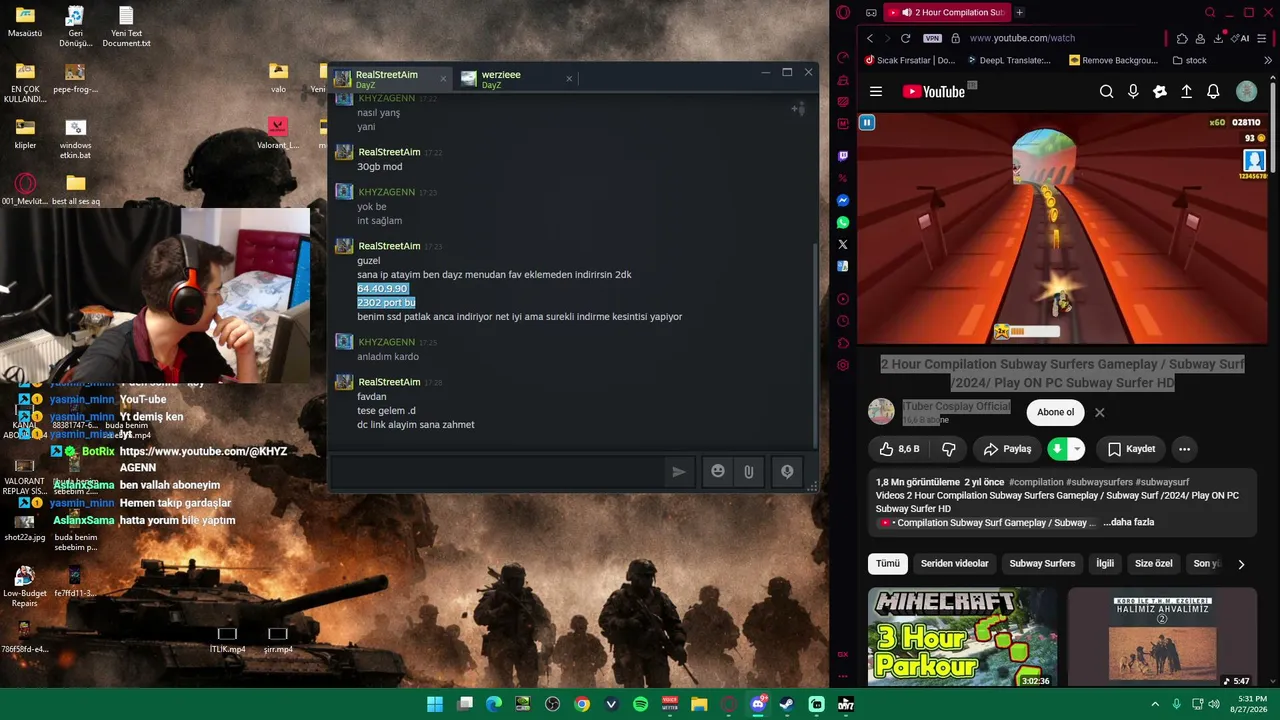Image resolution: width=1280 pixels, height=720 pixels.
Task: Like the Subway Surfers video
Action: [898, 449]
